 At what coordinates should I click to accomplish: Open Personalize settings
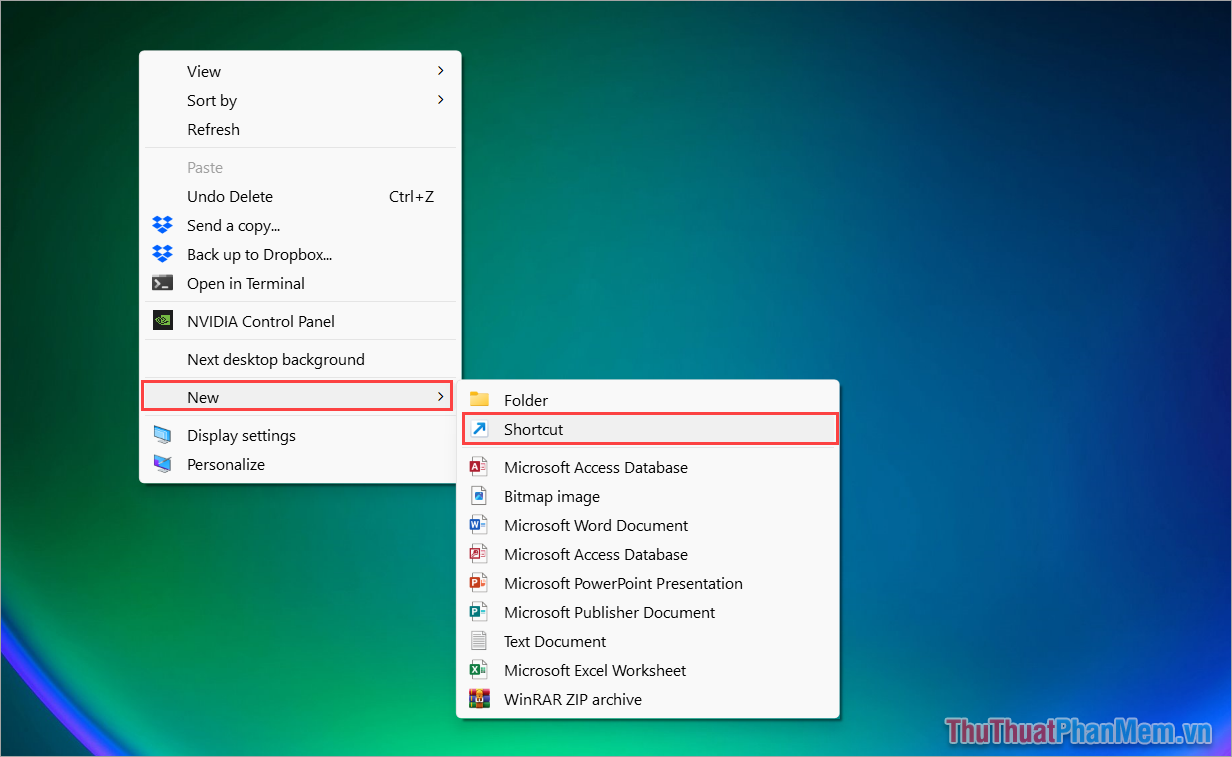click(x=226, y=464)
